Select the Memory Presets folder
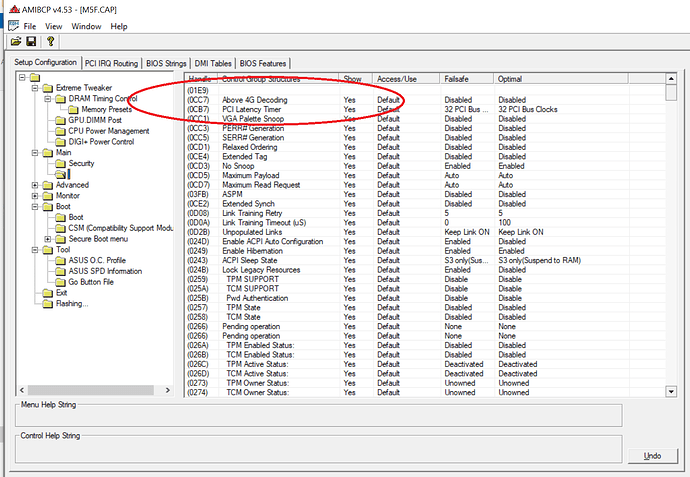 click(100, 110)
